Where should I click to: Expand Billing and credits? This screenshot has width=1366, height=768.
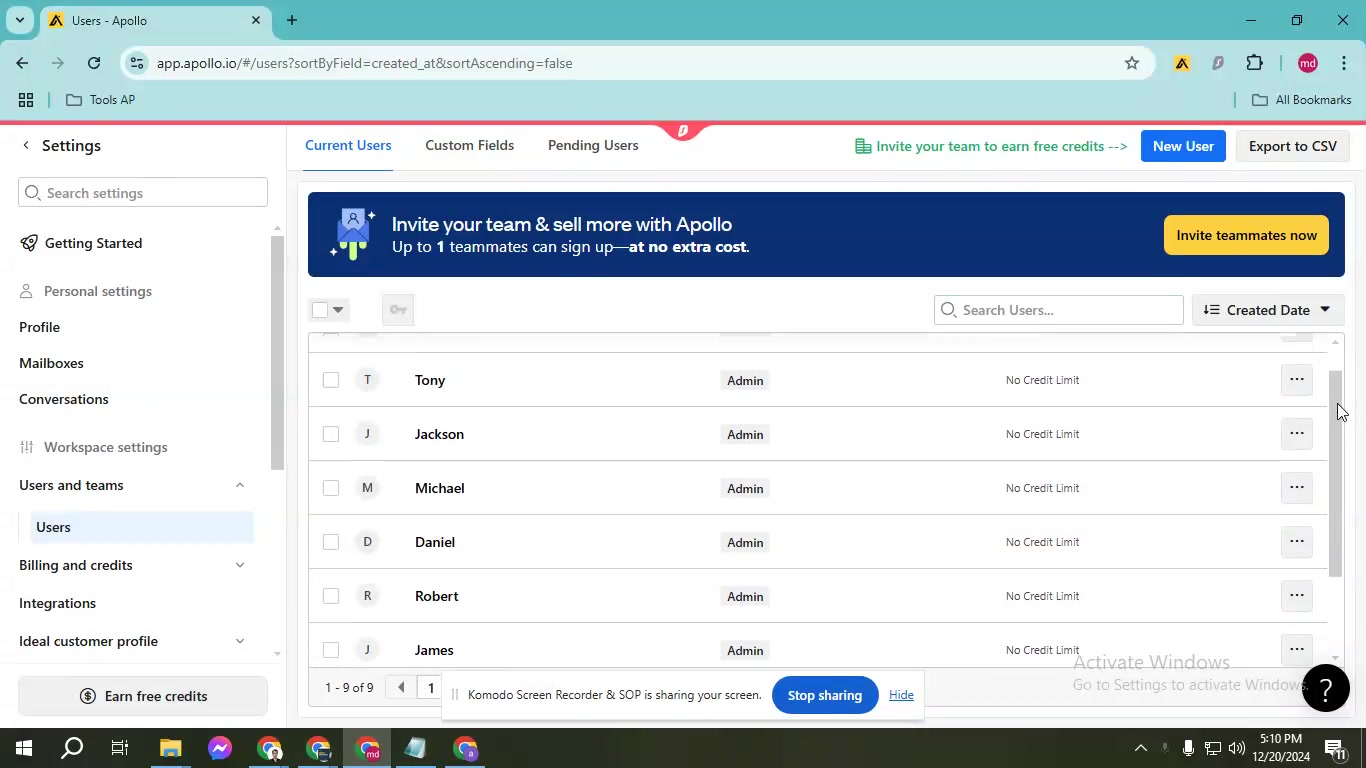click(240, 565)
